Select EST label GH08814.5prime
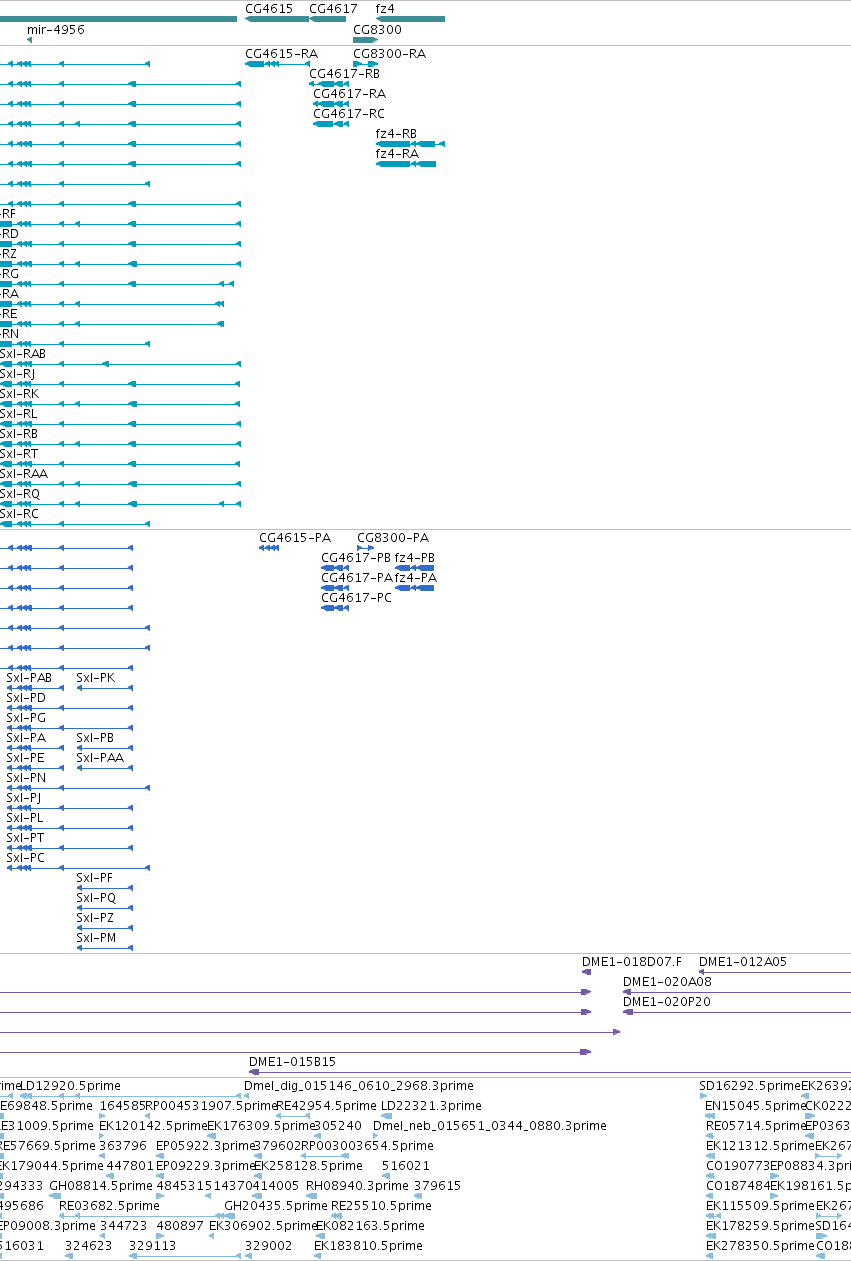Image resolution: width=851 pixels, height=1261 pixels. (101, 1185)
